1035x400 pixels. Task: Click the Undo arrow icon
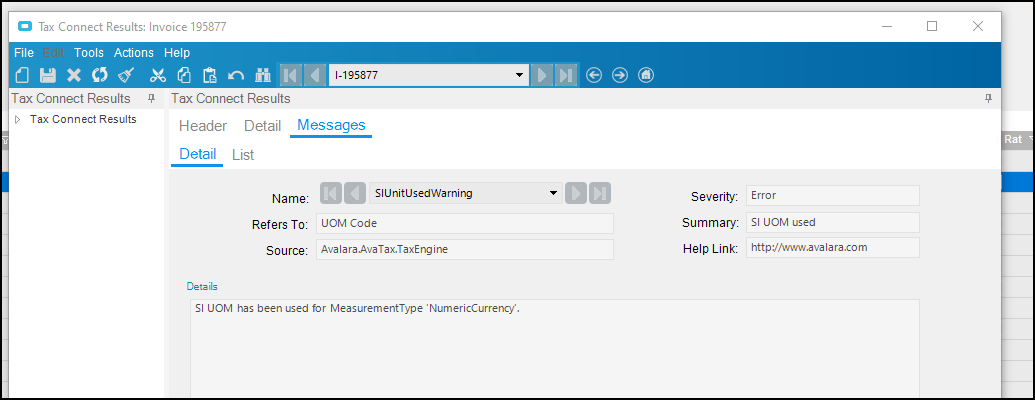[x=236, y=75]
